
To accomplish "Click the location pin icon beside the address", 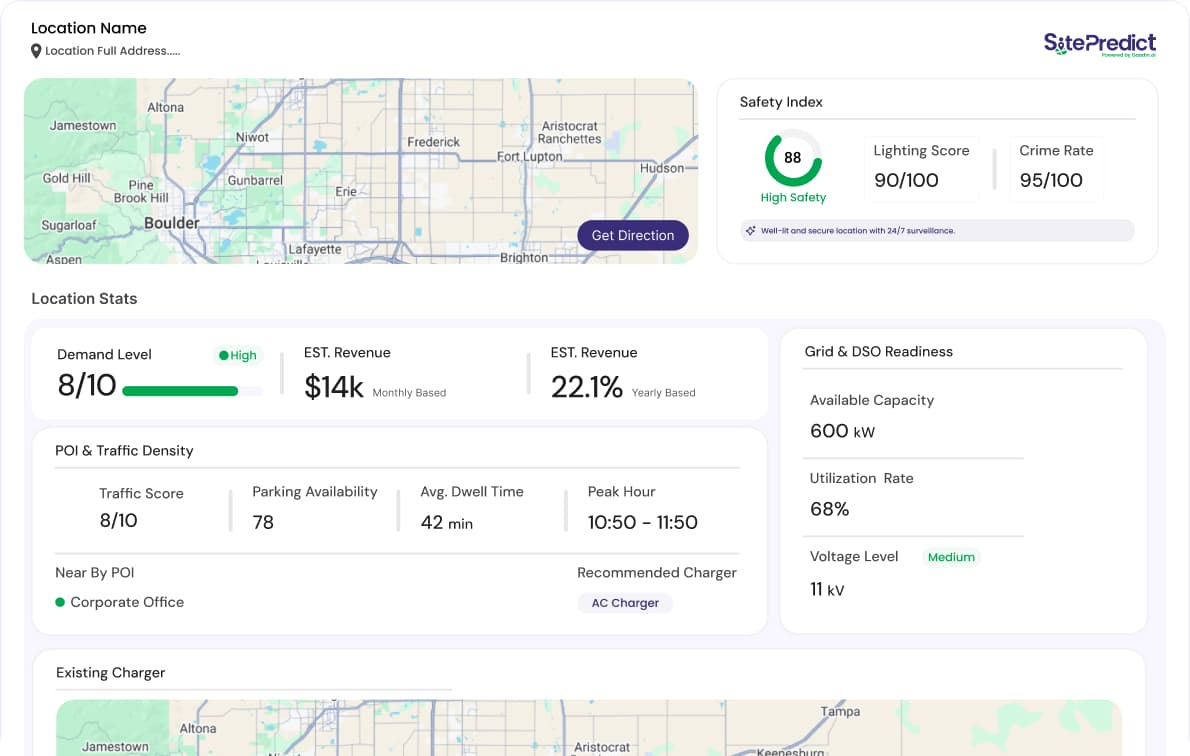I will coord(36,51).
